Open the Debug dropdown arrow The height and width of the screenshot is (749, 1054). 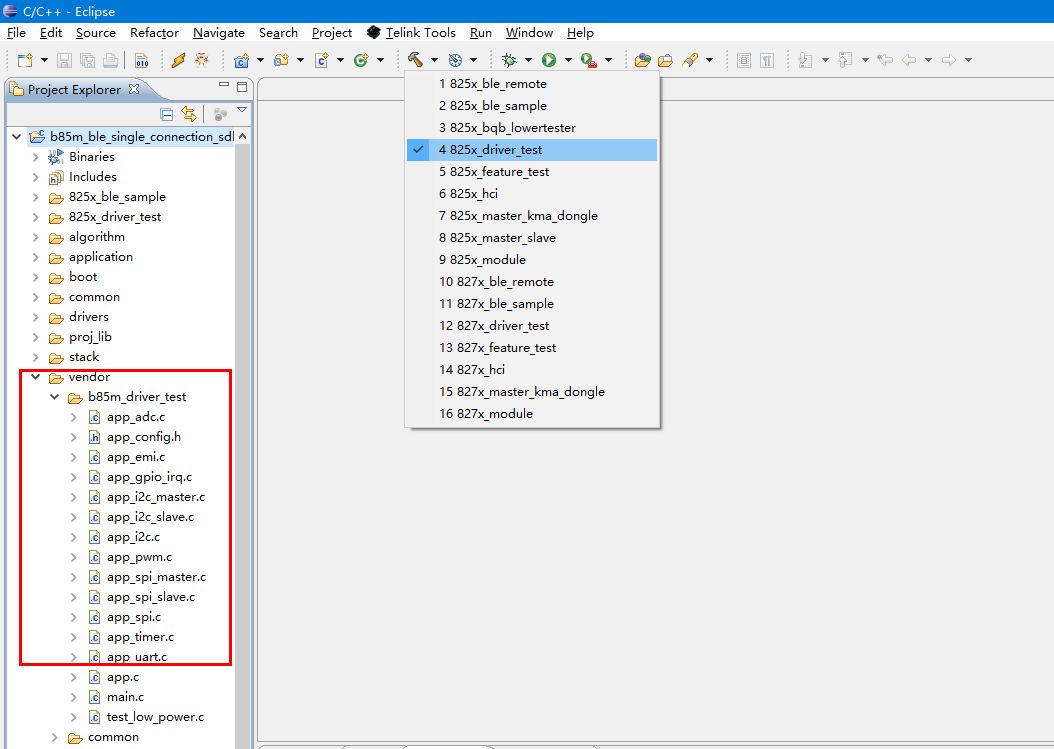click(528, 60)
